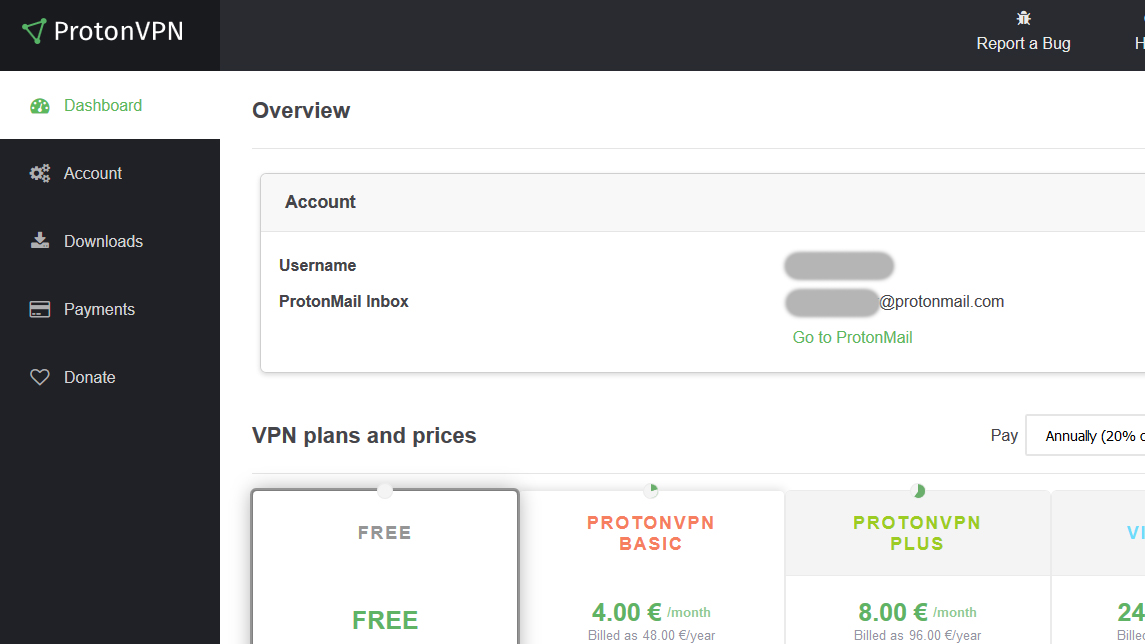
Task: Open the Account menu item
Action: (93, 174)
